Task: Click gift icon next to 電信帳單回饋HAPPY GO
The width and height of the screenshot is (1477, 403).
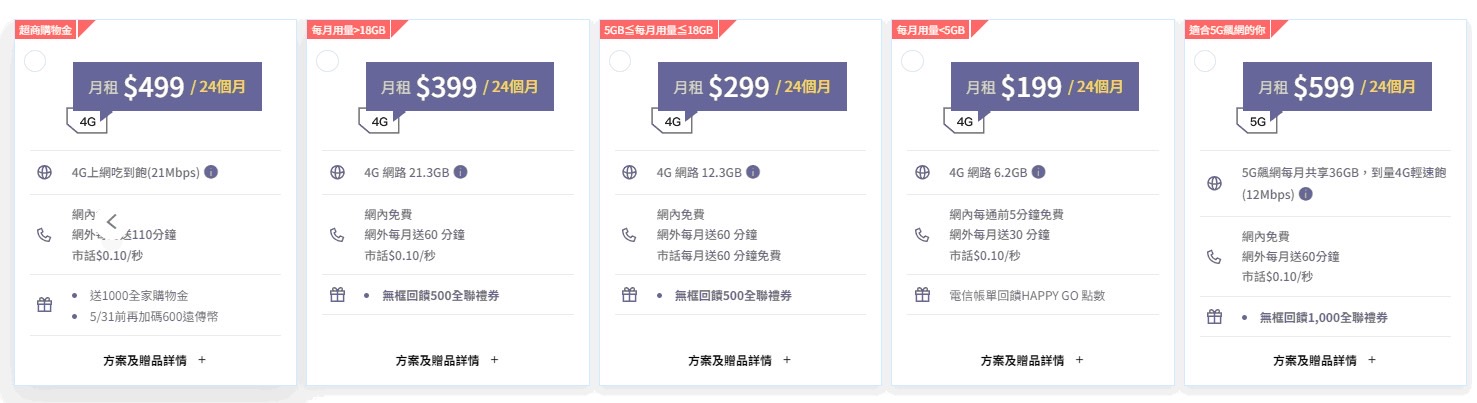Action: pyautogui.click(x=922, y=295)
